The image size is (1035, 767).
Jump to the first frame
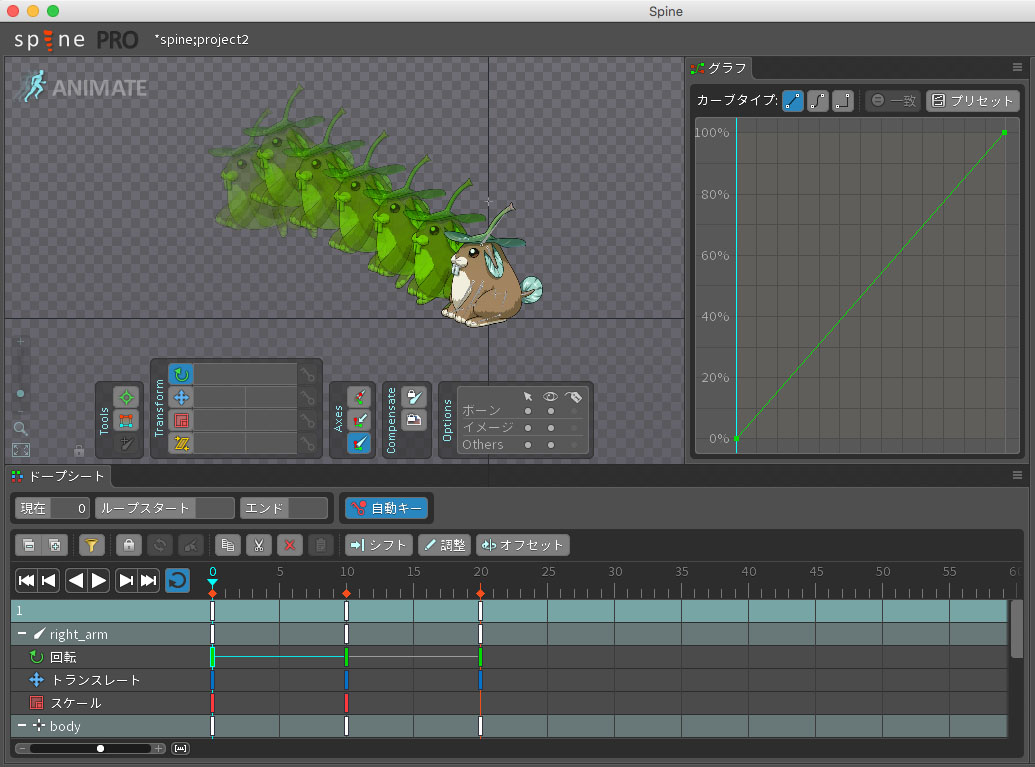coord(26,581)
